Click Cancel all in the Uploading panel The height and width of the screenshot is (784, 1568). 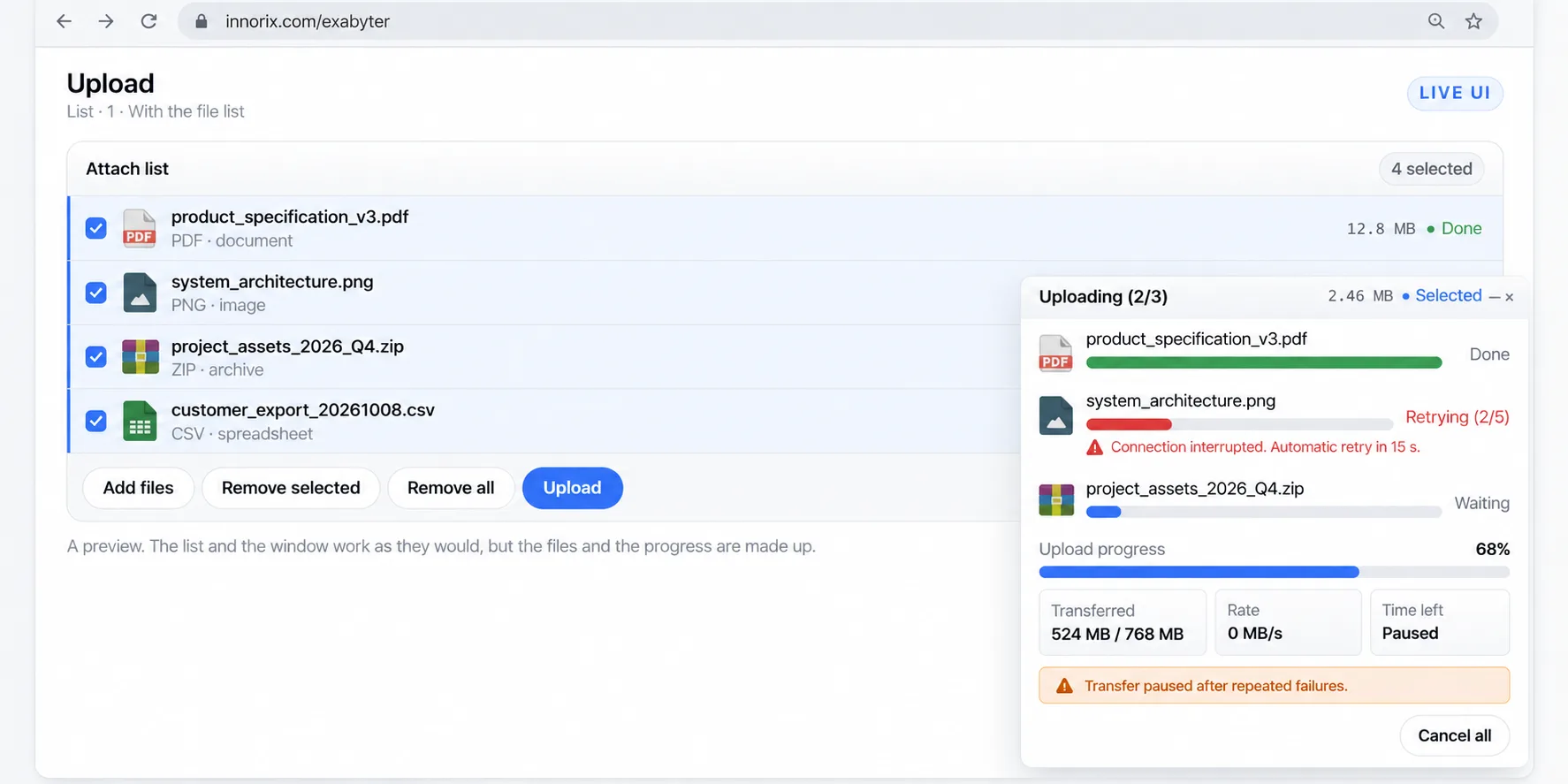point(1454,735)
